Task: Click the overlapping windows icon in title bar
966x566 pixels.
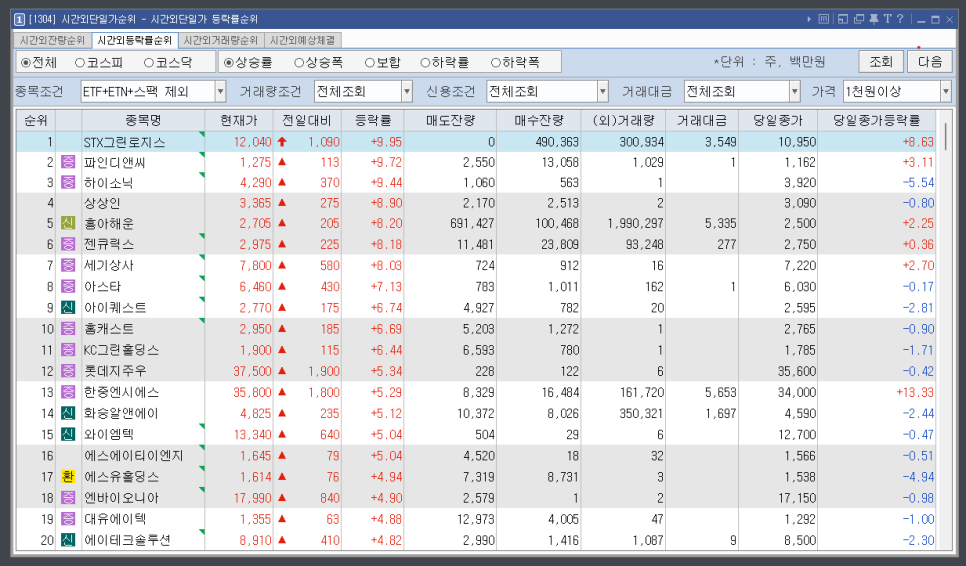Action: click(859, 19)
